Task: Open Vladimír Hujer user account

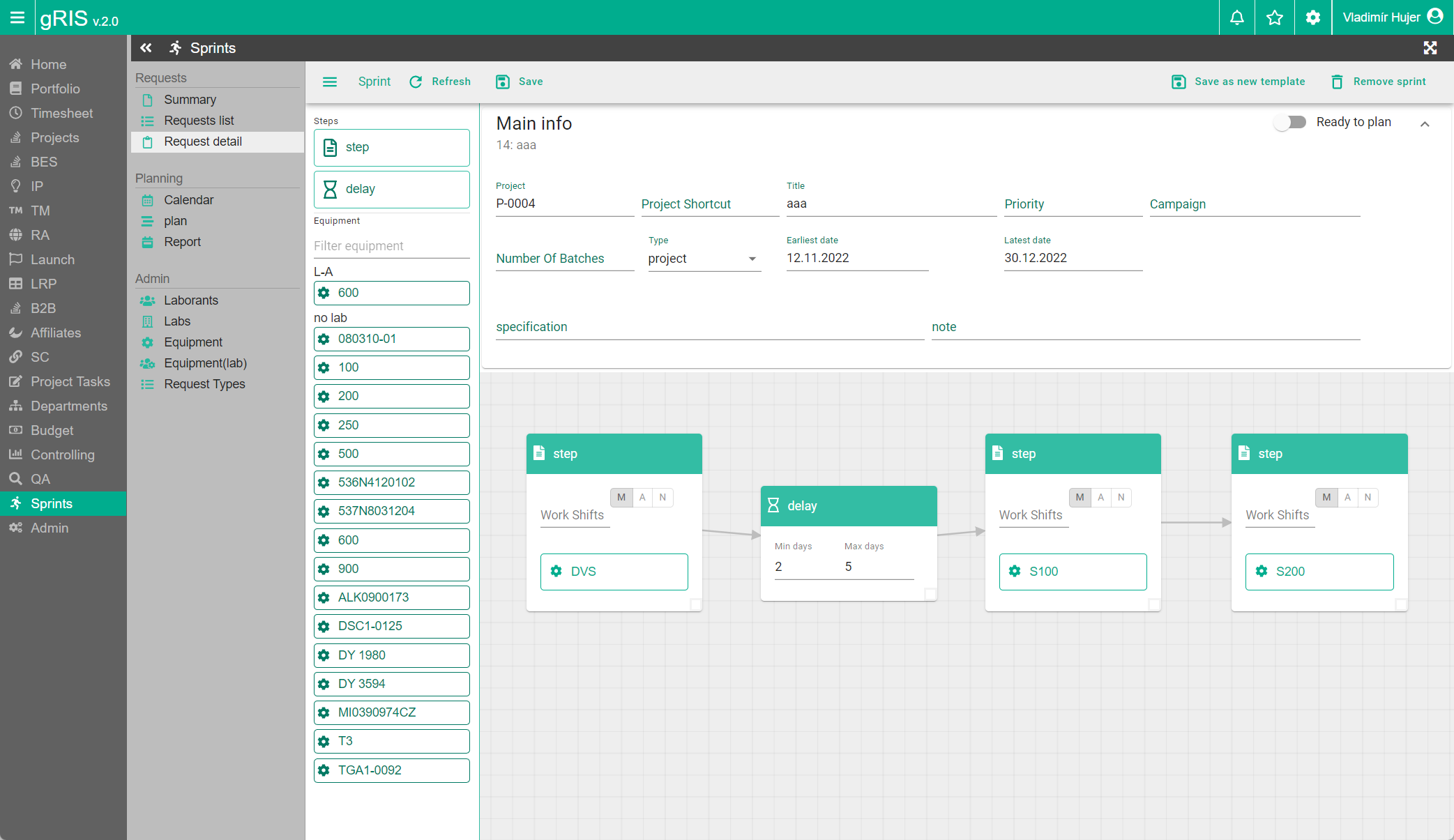Action: click(x=1392, y=17)
